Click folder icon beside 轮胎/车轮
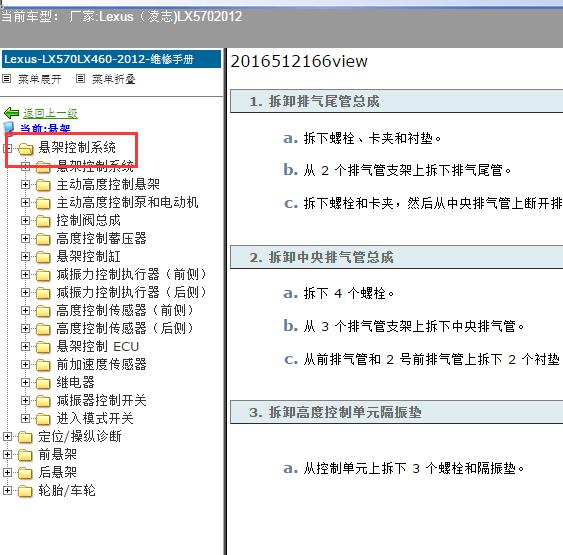563x555 pixels. (x=25, y=491)
